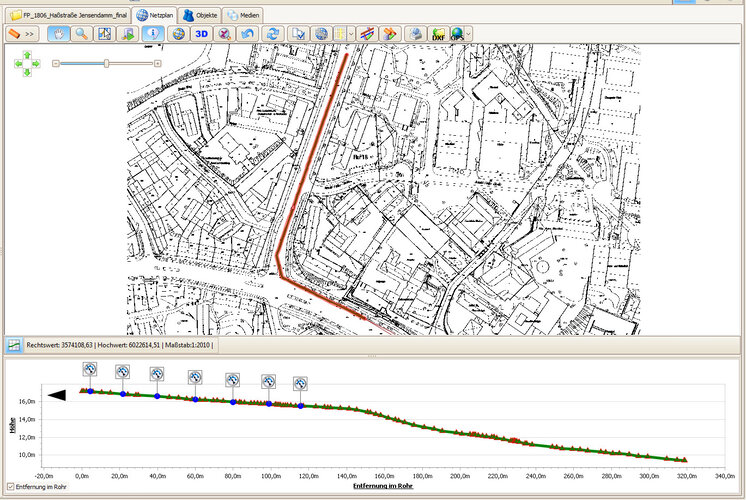The image size is (746, 500).
Task: Click the undo arrow icon
Action: pos(250,33)
